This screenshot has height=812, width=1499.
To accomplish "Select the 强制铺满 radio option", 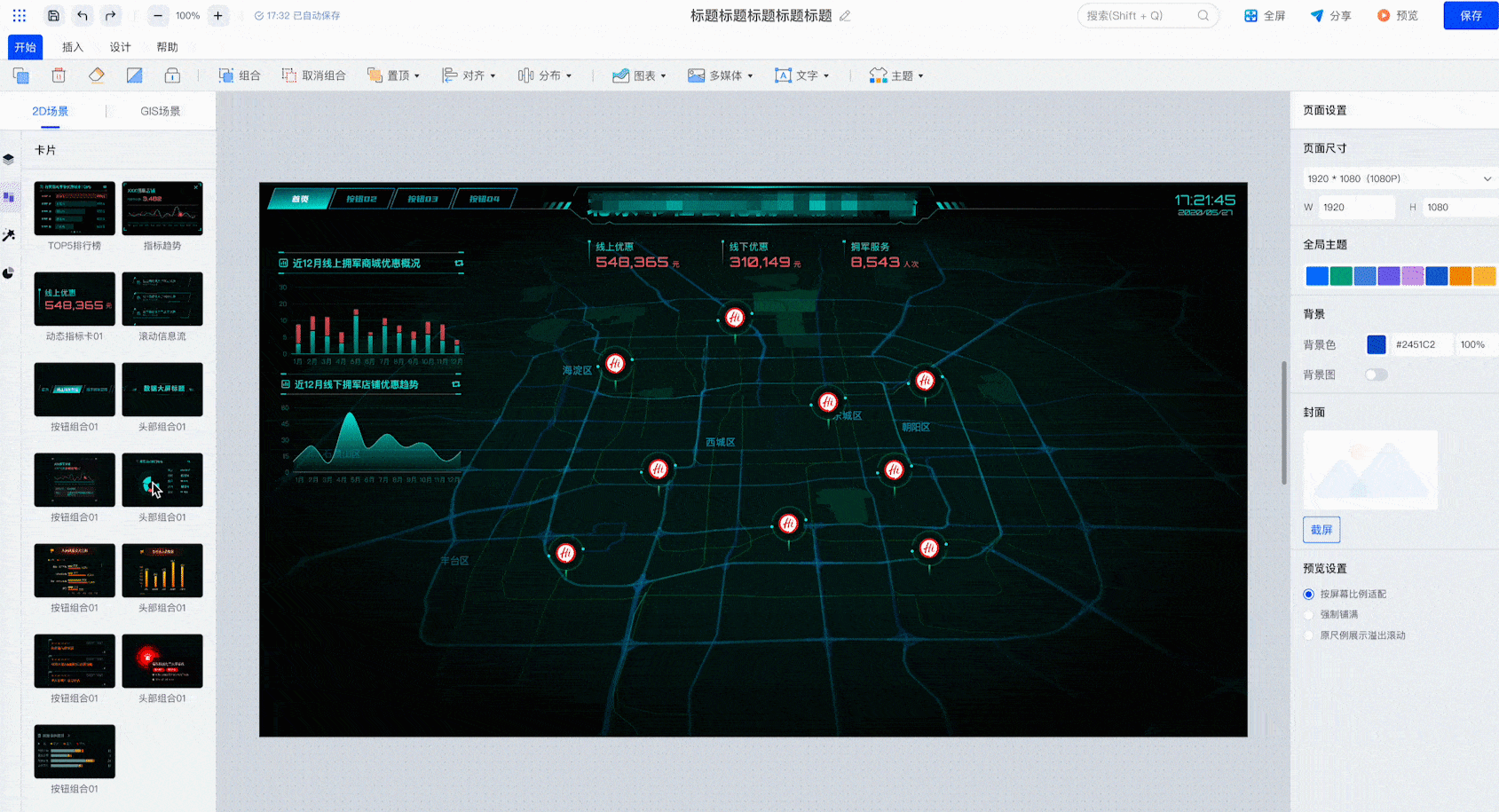I will pyautogui.click(x=1308, y=615).
